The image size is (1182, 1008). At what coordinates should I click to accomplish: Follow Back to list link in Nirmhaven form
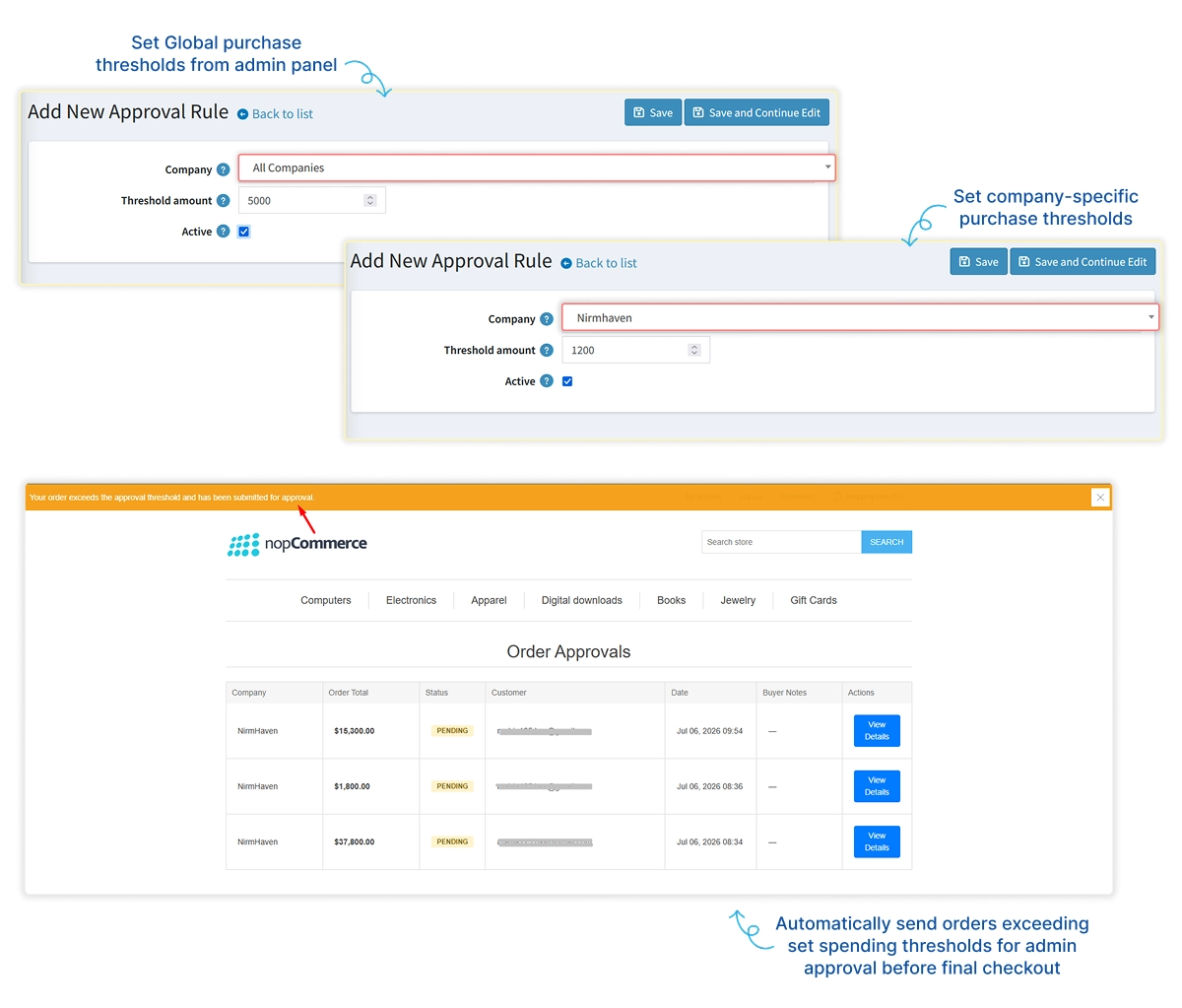coord(599,263)
